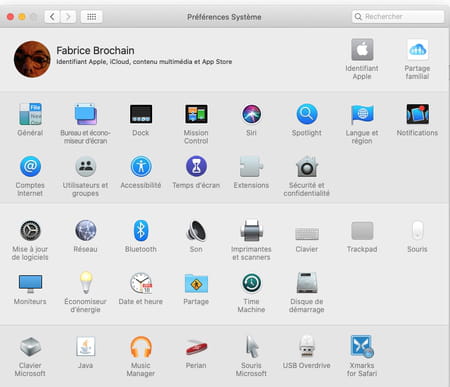Click the back navigation arrow
The width and height of the screenshot is (450, 387).
(x=52, y=17)
